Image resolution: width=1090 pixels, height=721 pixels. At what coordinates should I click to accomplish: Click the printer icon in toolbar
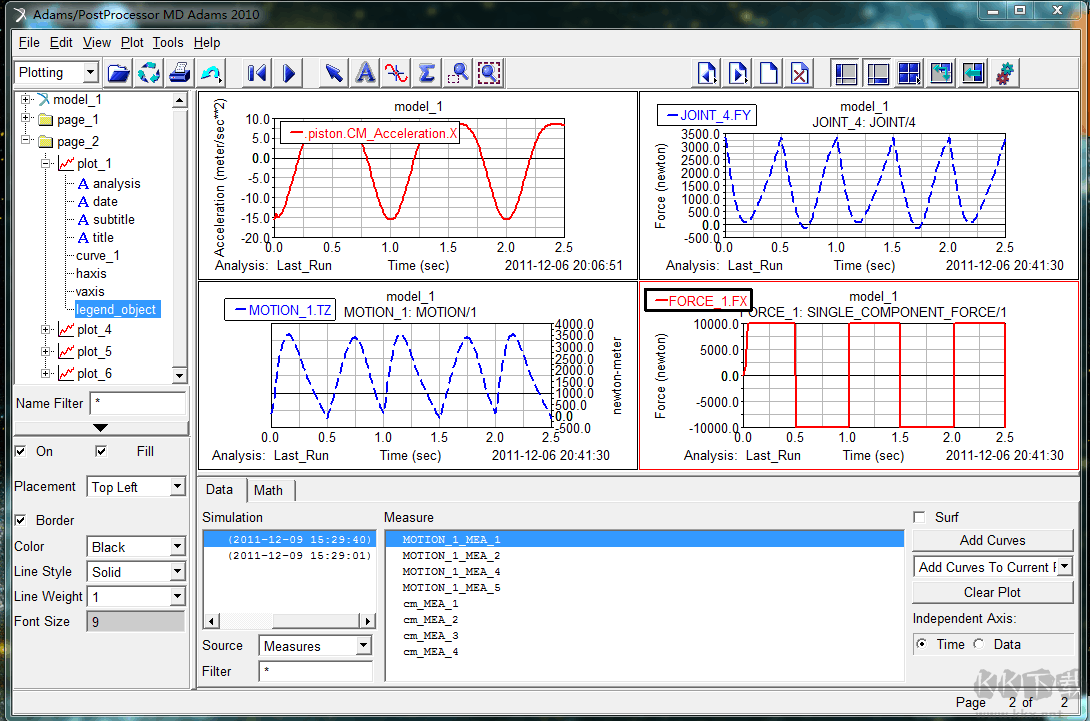tap(179, 73)
